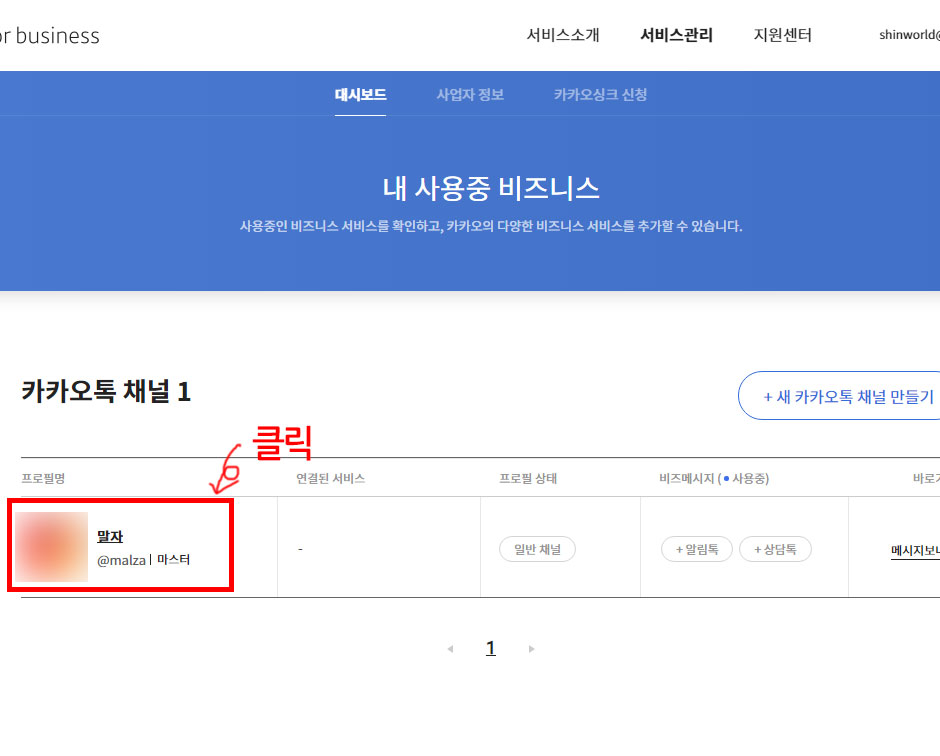Select page number 1
The image size is (940, 756).
[x=490, y=648]
